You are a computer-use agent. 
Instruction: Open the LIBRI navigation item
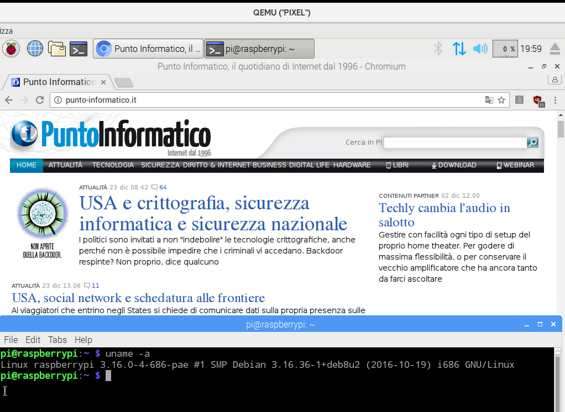tap(397, 165)
